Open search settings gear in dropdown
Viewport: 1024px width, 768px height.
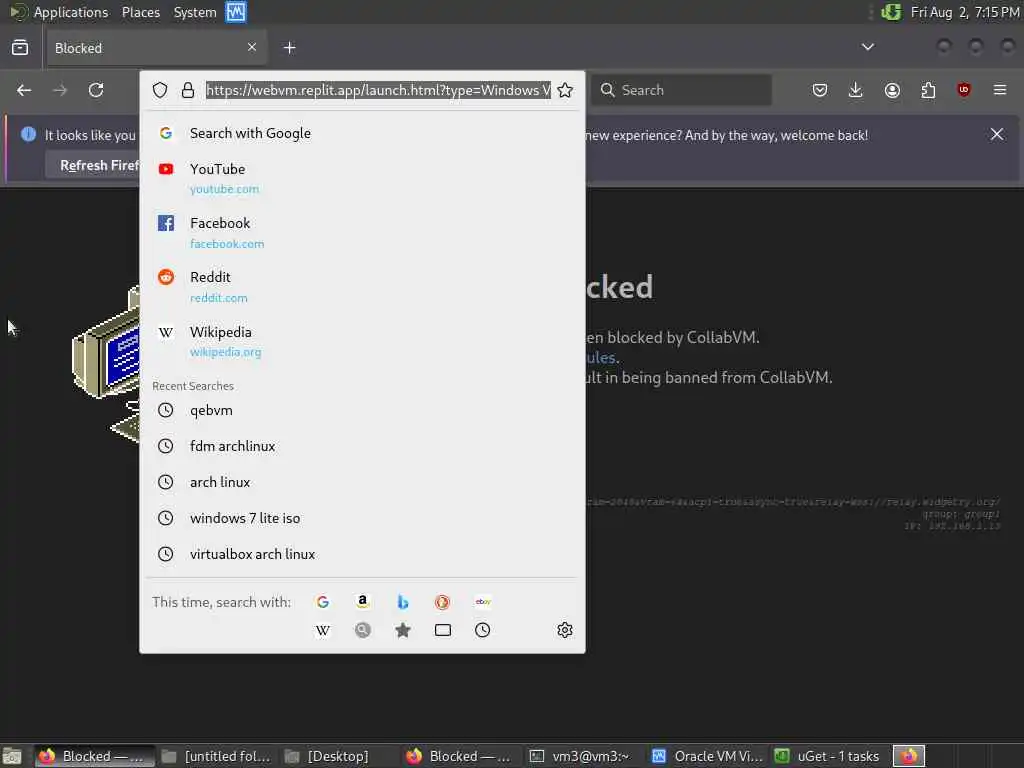click(x=565, y=630)
